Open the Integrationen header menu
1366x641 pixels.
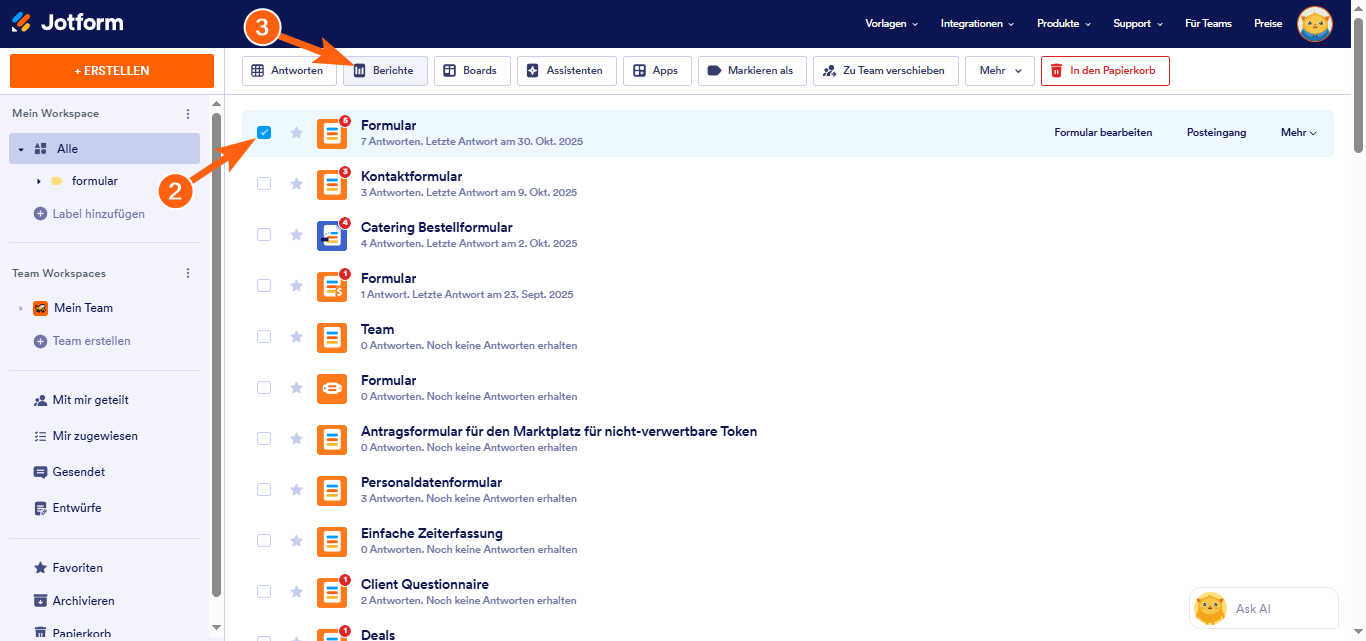(977, 23)
